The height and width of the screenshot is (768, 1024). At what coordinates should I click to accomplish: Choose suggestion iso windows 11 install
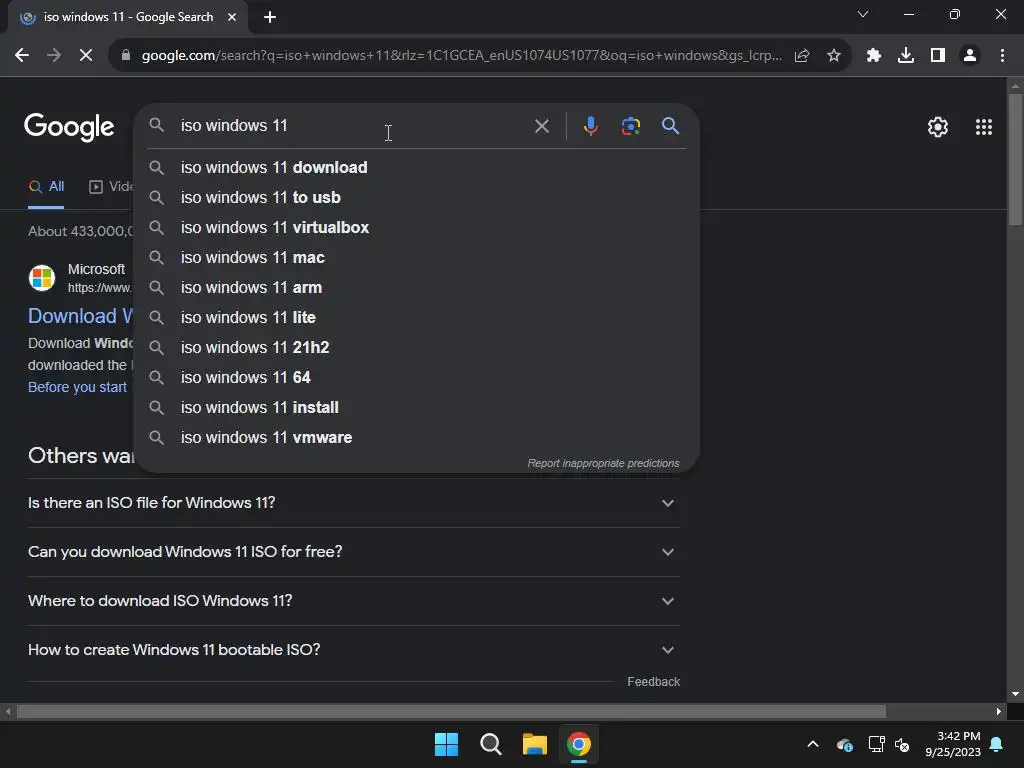point(416,408)
